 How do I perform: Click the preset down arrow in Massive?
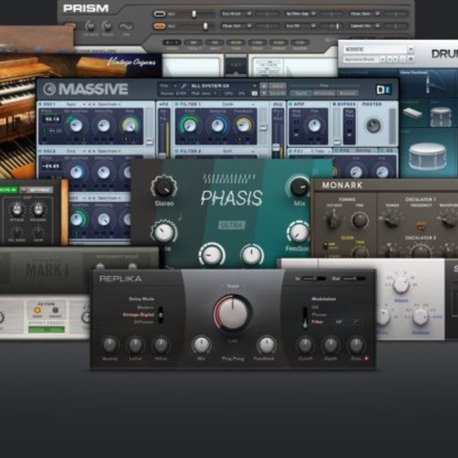pyautogui.click(x=263, y=93)
